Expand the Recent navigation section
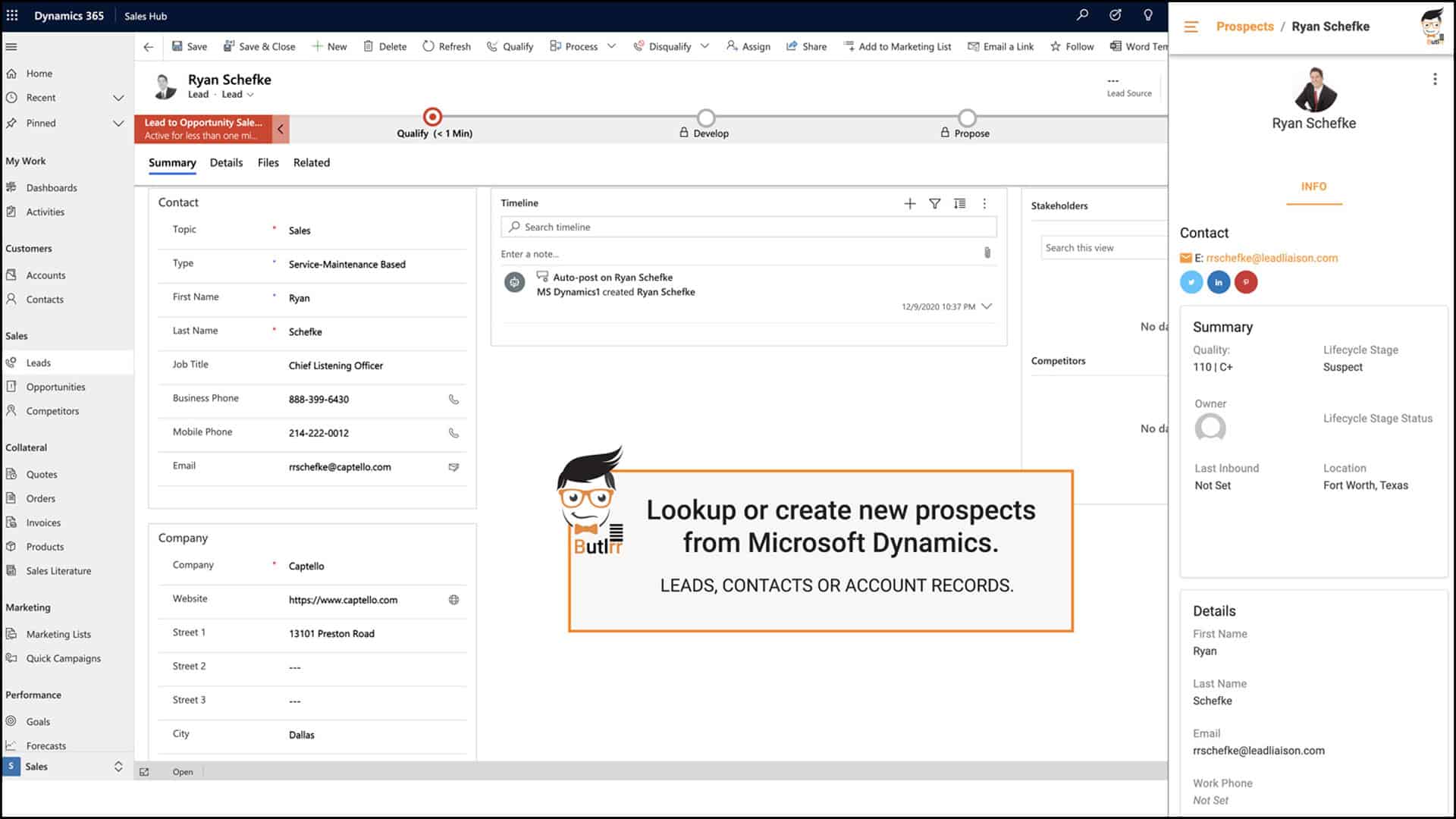 point(118,98)
